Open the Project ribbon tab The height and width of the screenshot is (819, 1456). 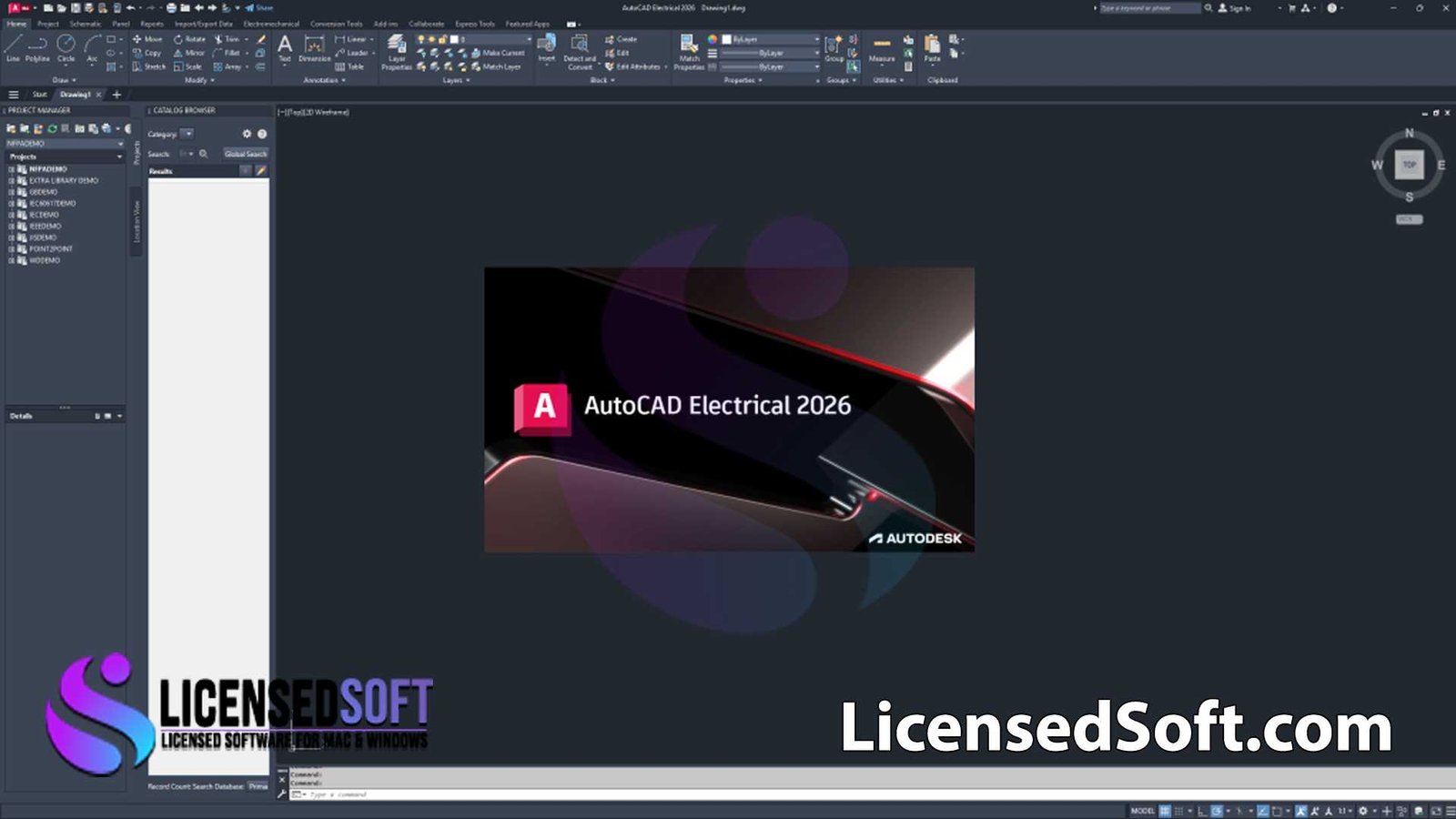click(x=48, y=24)
